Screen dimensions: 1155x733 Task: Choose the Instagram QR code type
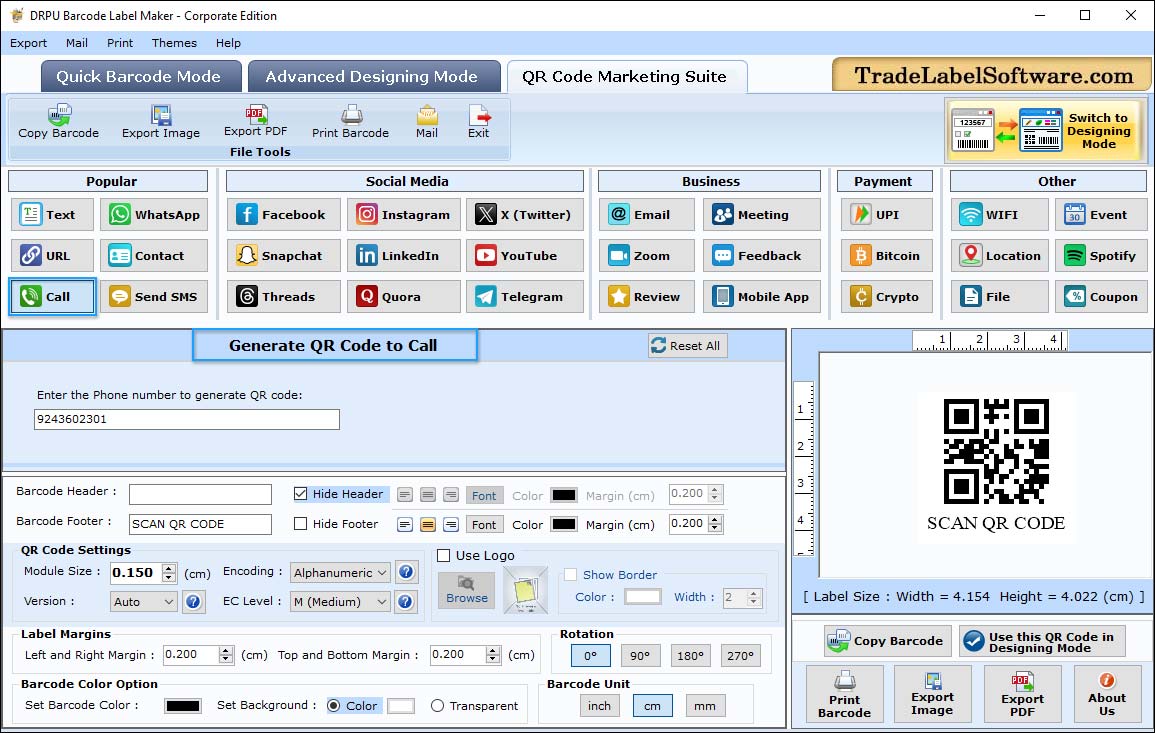404,214
